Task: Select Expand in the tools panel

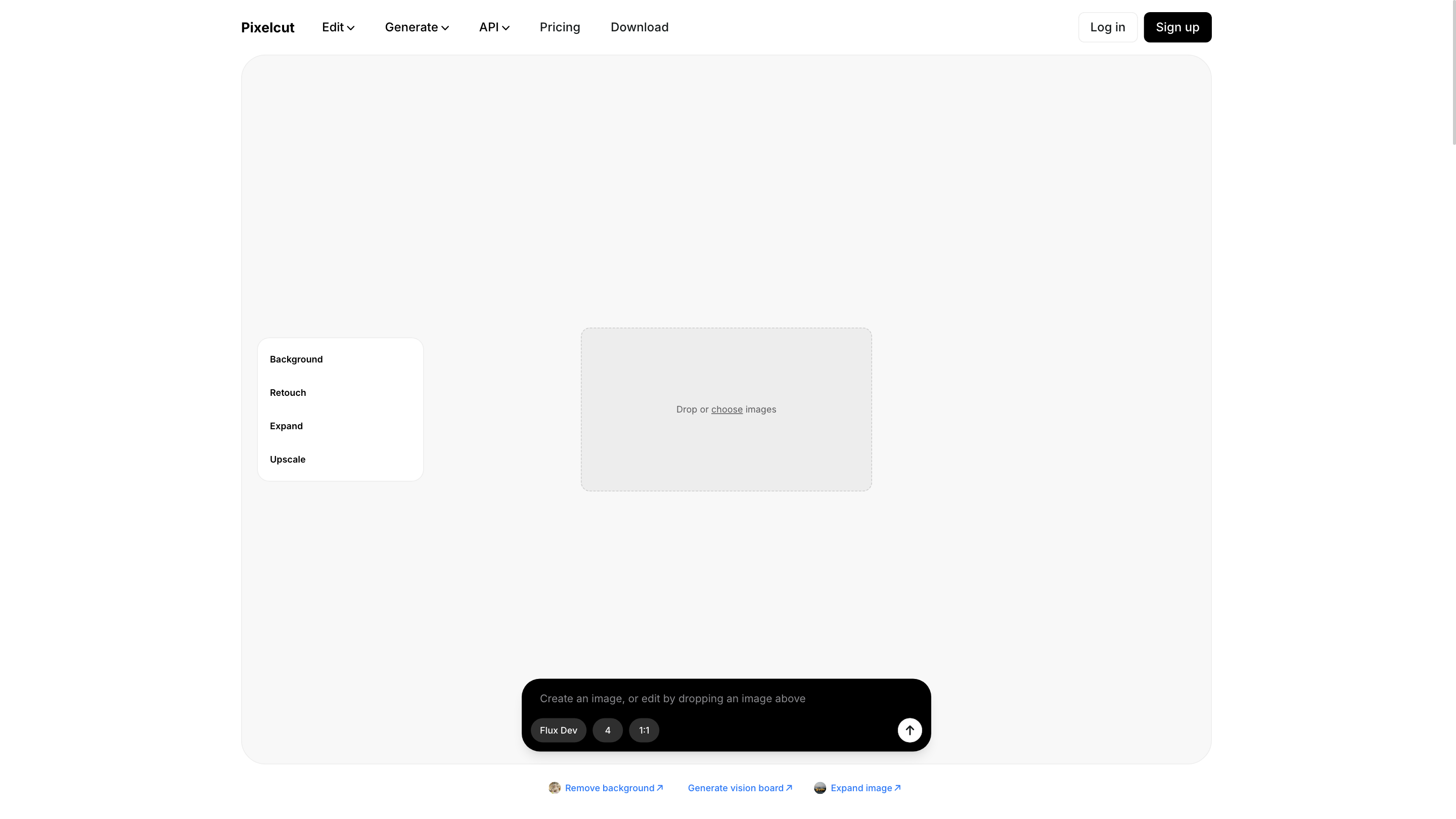Action: click(x=286, y=426)
